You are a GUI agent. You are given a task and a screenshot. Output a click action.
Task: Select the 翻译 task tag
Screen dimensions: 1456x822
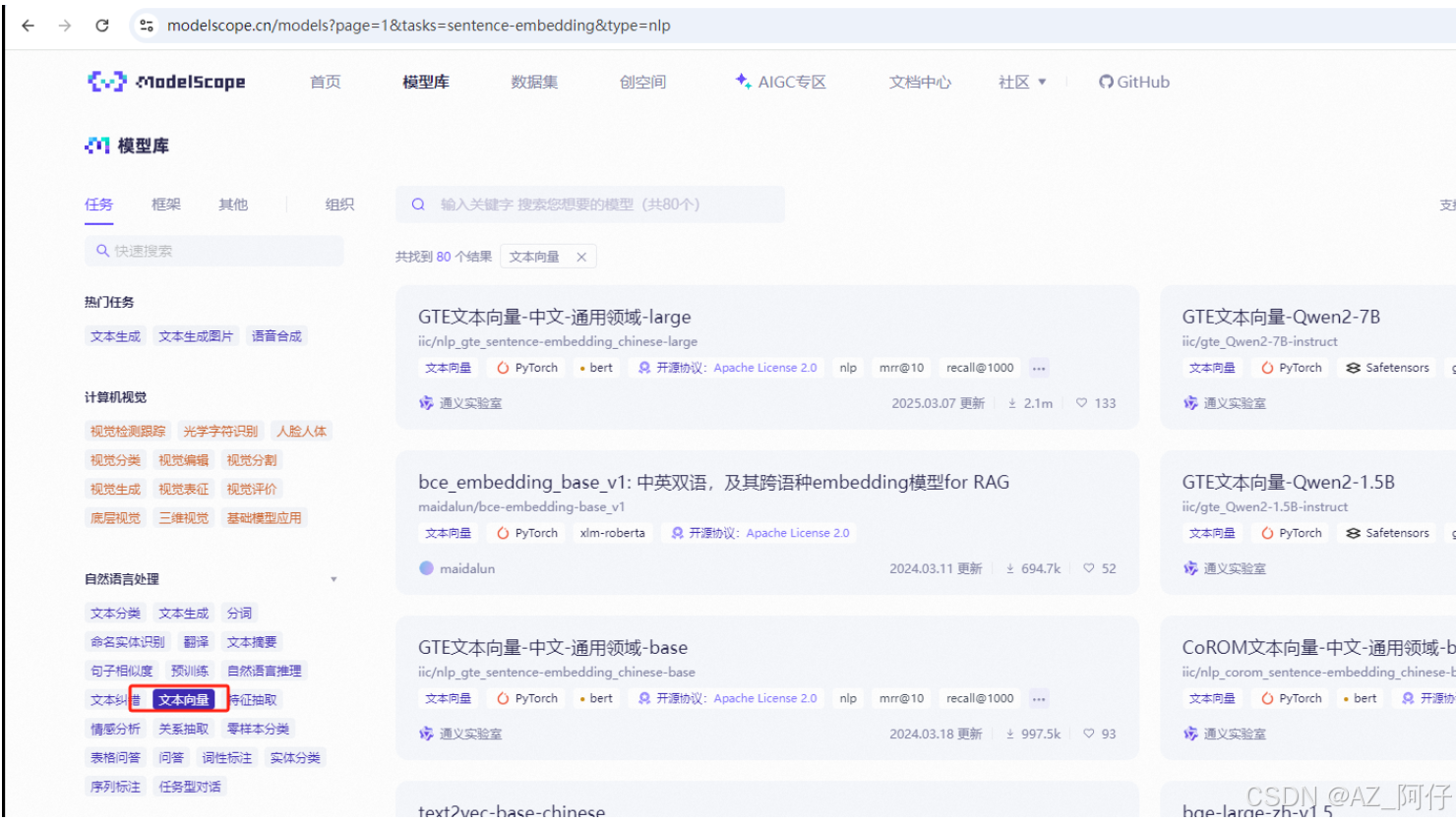click(196, 642)
